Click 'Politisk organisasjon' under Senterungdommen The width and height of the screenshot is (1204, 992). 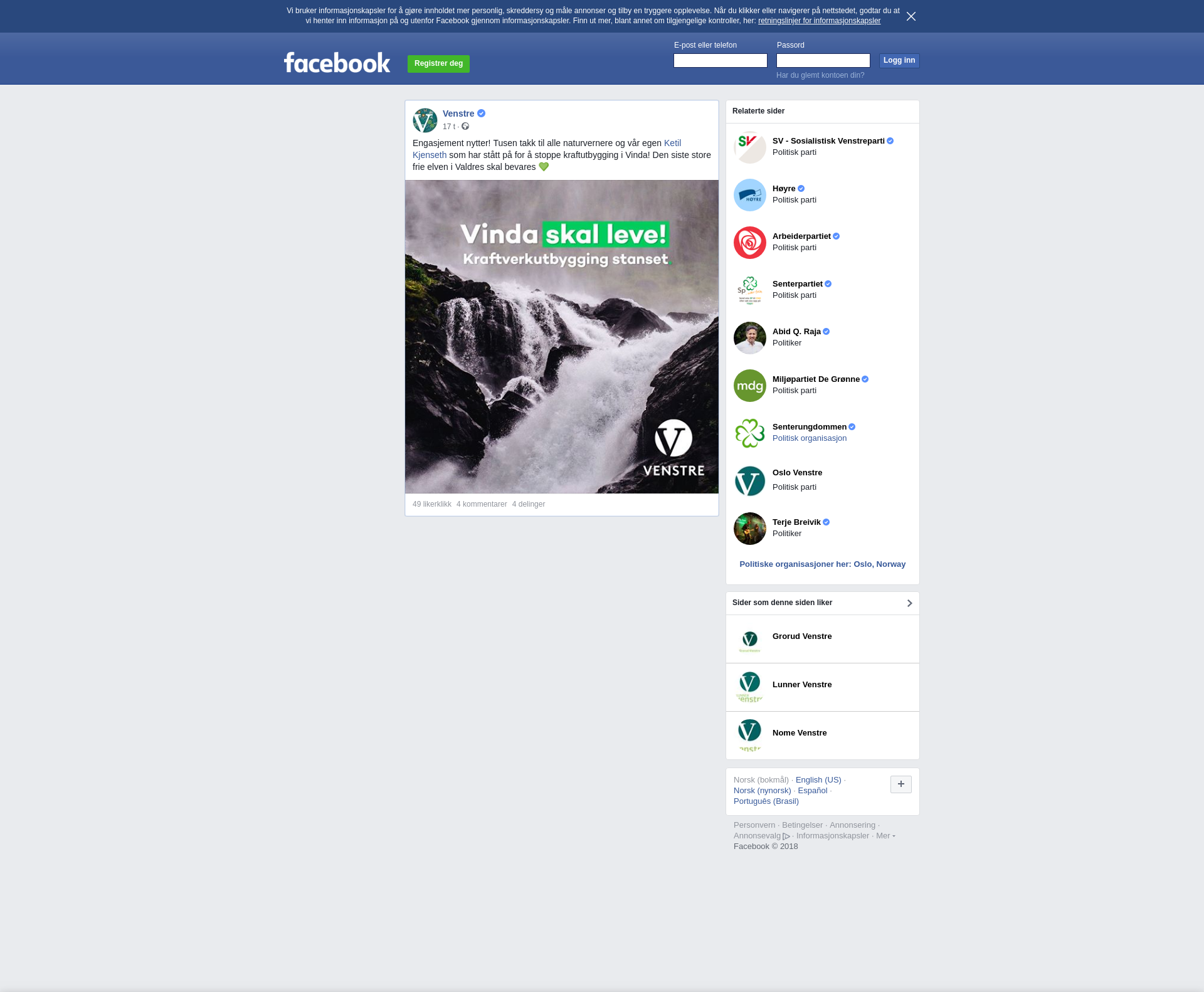pos(810,438)
